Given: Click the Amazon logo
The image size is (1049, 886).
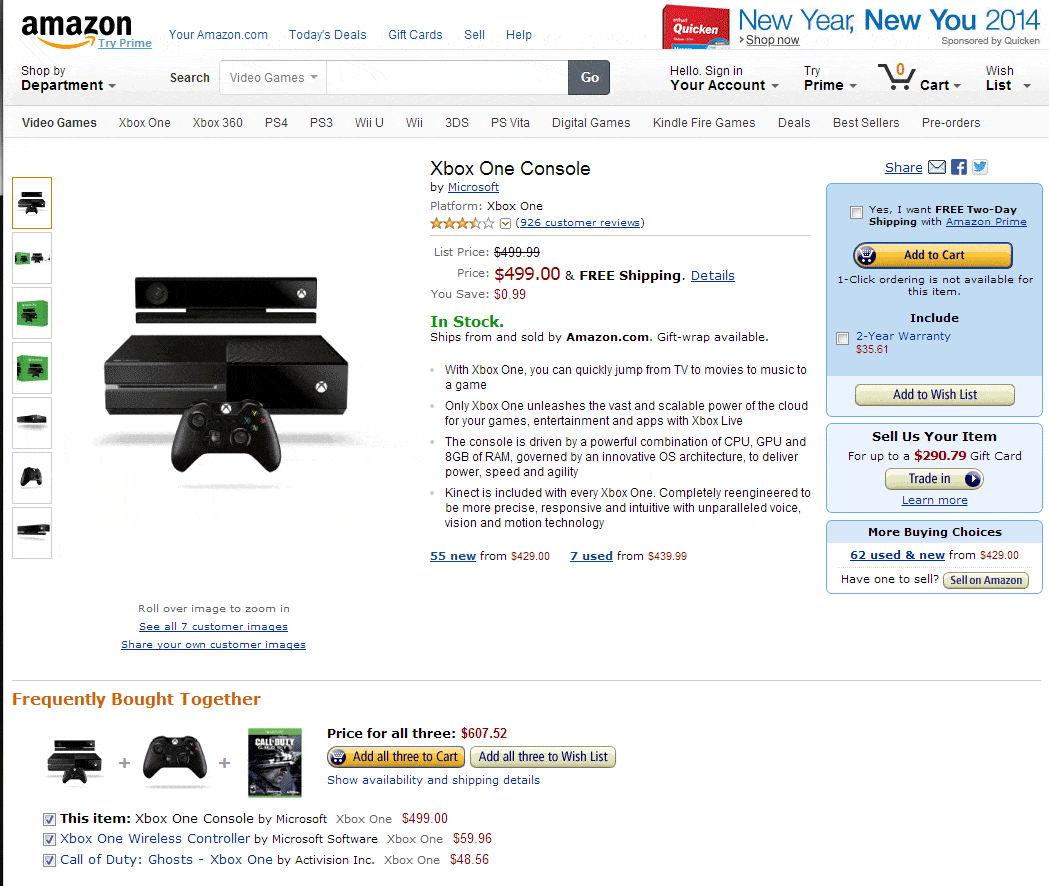Looking at the screenshot, I should pos(77,30).
